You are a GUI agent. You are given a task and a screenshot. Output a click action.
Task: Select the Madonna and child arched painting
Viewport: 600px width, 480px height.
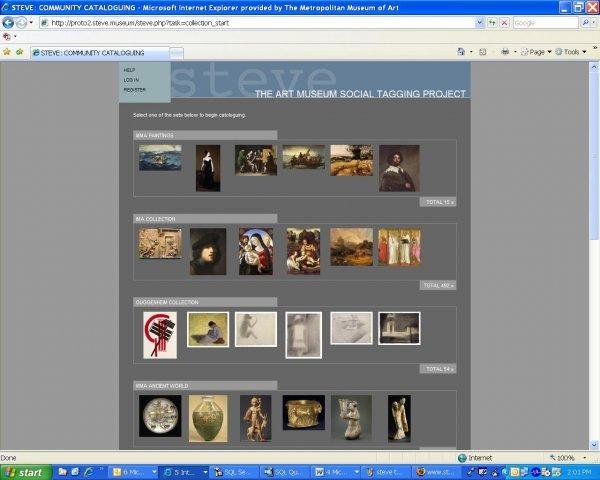click(x=256, y=251)
